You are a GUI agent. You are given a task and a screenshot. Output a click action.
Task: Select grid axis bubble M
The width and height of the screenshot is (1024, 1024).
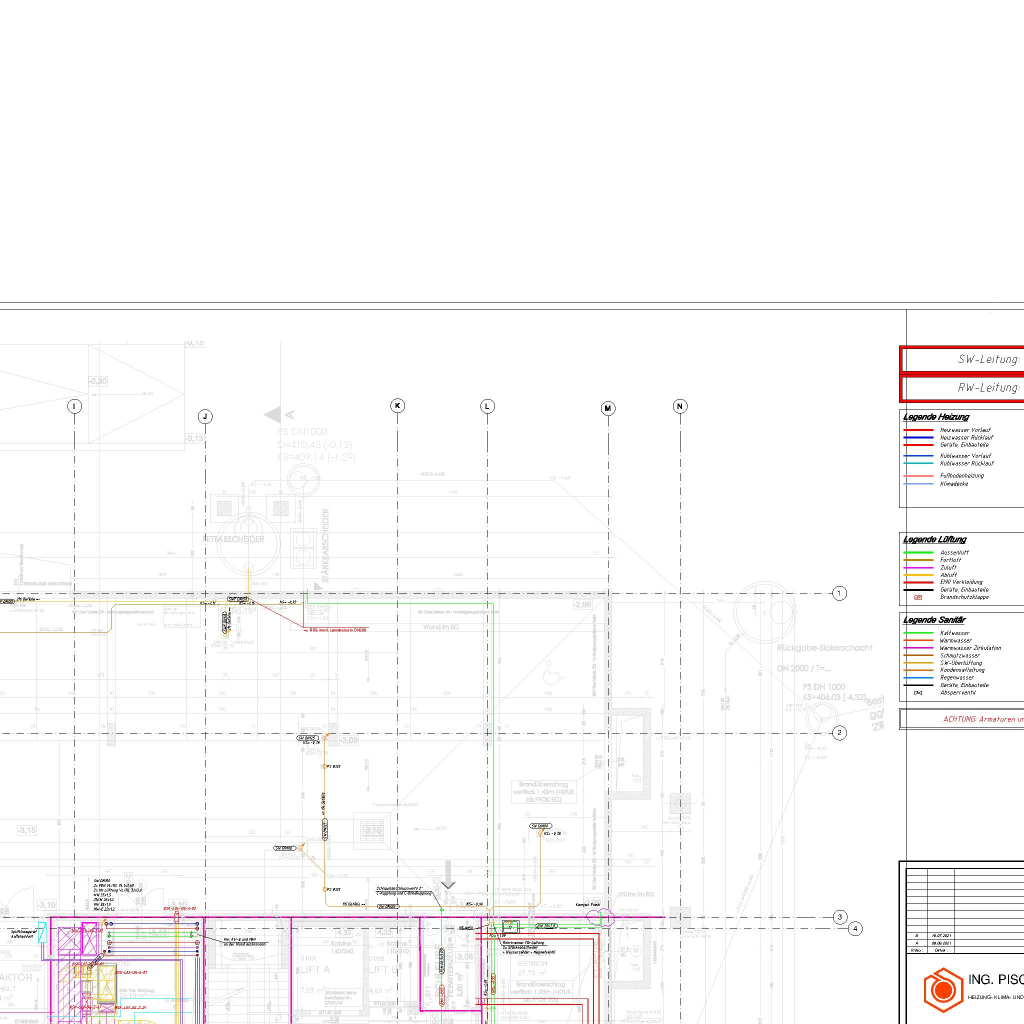coord(608,408)
